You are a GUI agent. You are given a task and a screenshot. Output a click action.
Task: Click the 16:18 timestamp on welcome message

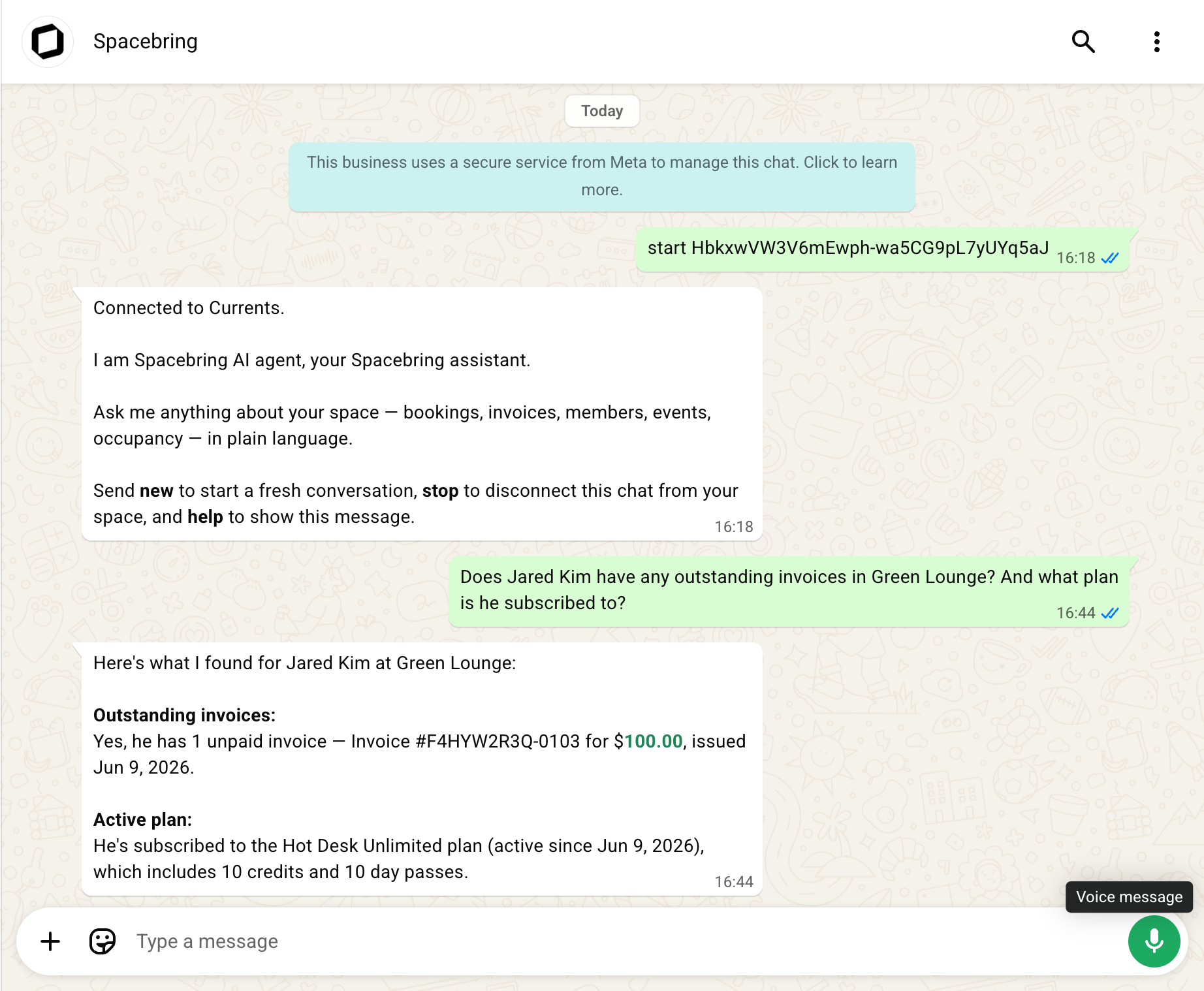click(733, 527)
